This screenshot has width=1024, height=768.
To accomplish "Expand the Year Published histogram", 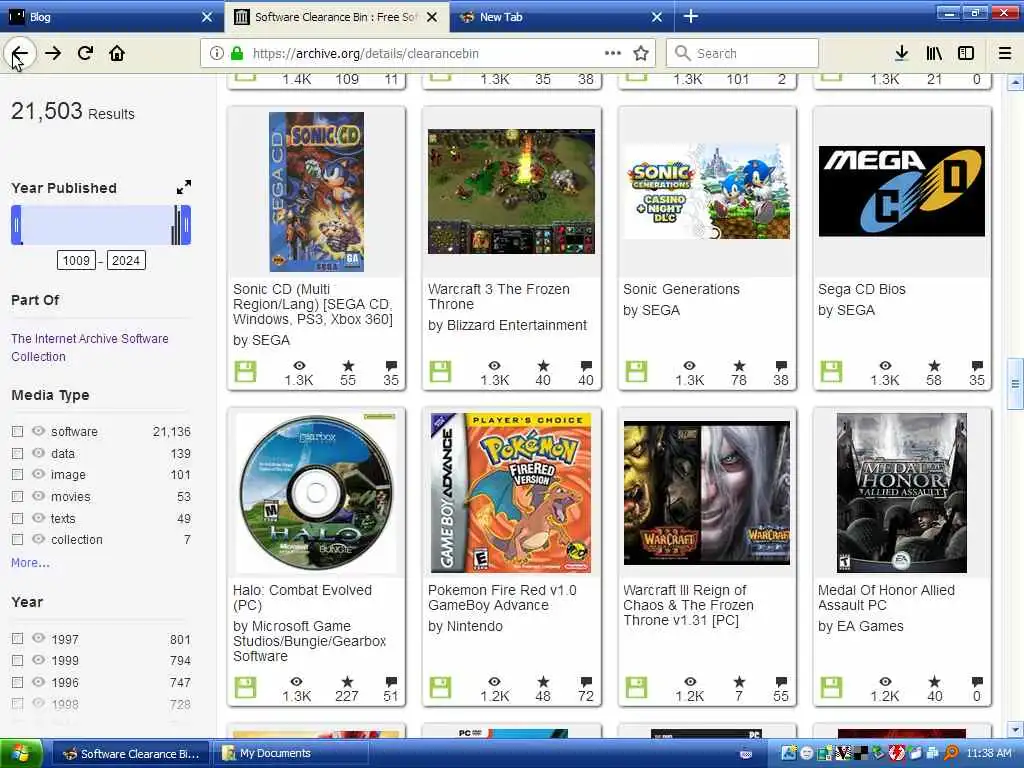I will (x=184, y=187).
